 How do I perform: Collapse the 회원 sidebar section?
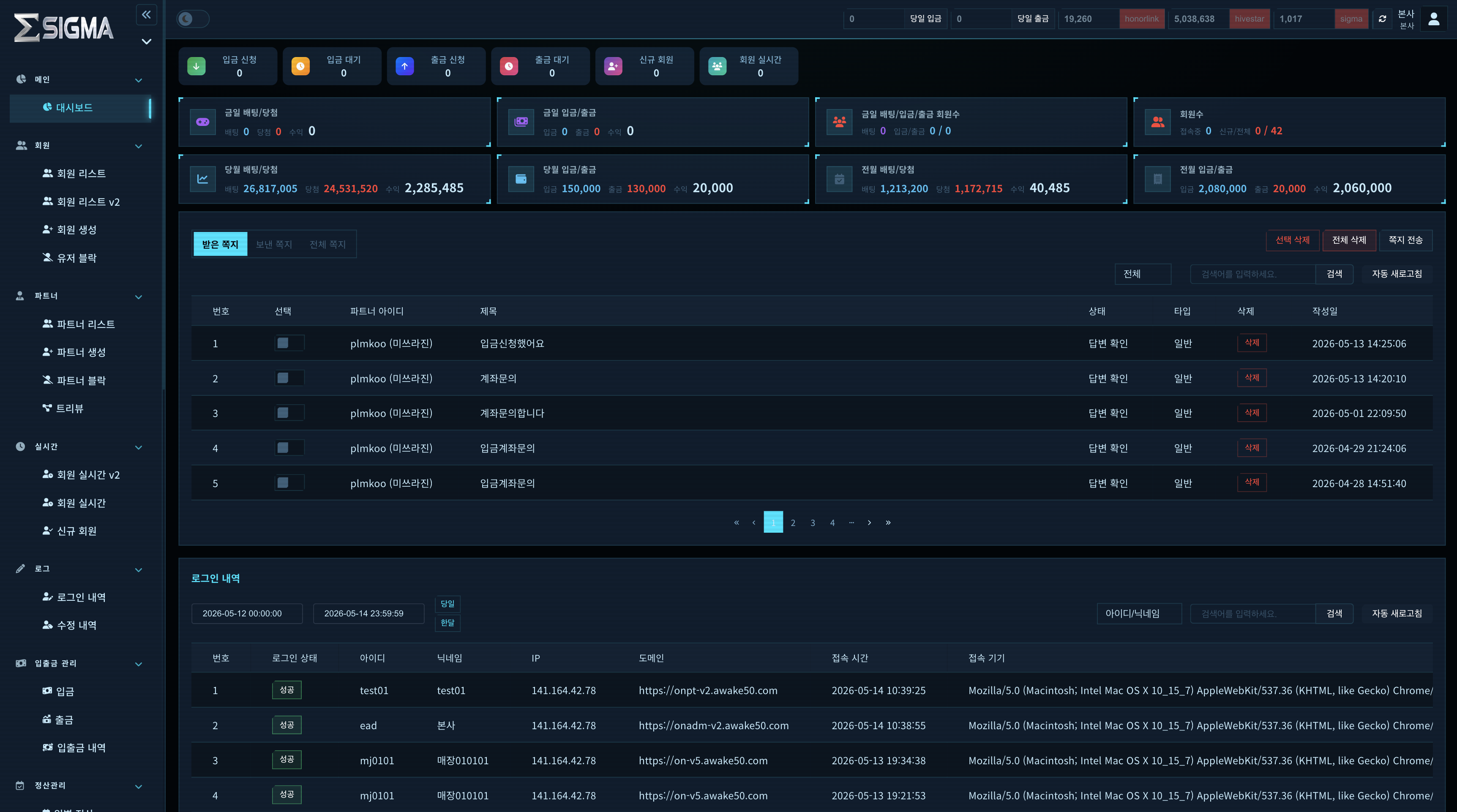click(x=139, y=147)
